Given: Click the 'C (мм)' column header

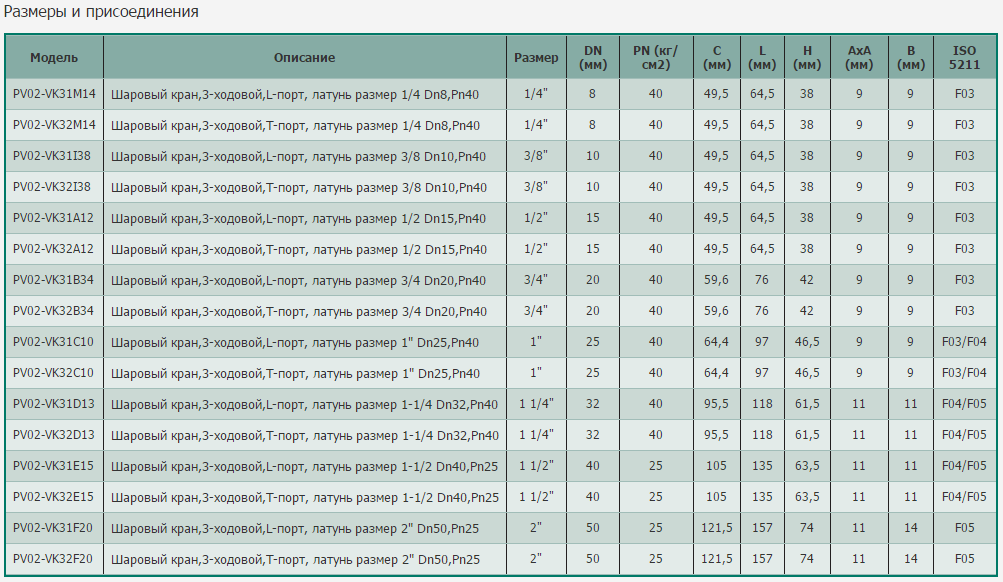Looking at the screenshot, I should (716, 58).
